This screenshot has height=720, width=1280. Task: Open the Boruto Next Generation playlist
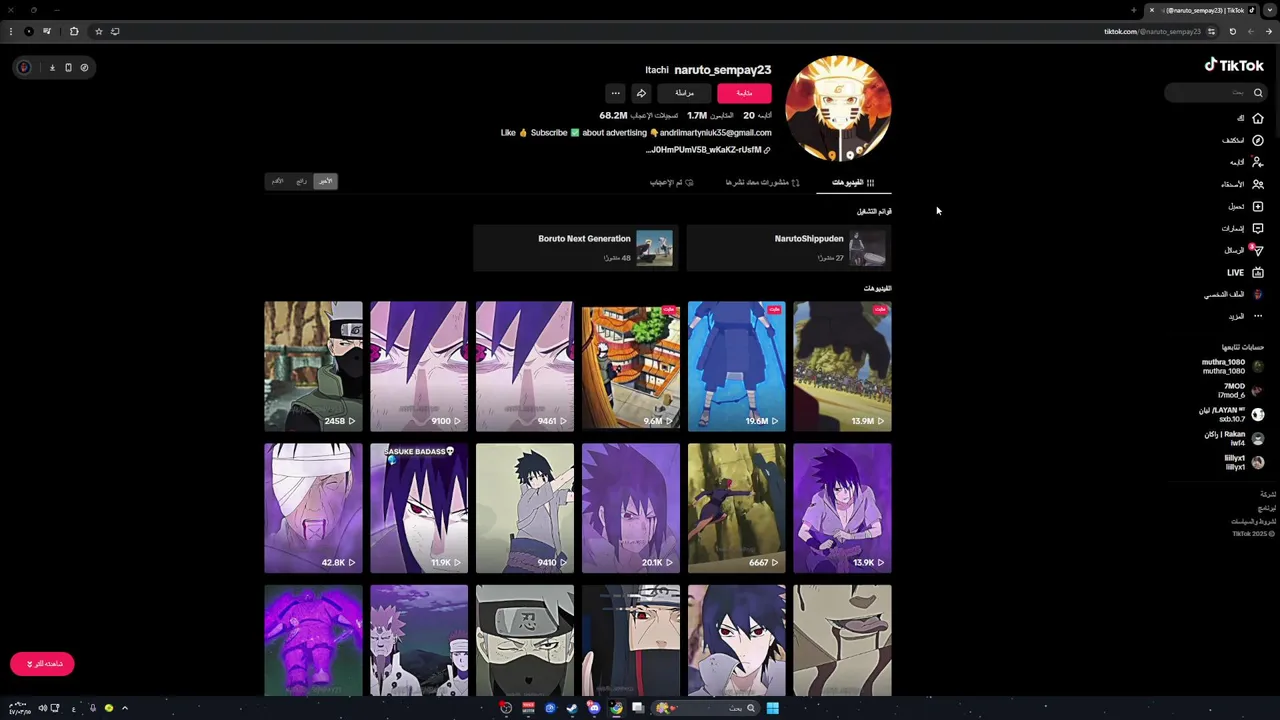click(576, 248)
